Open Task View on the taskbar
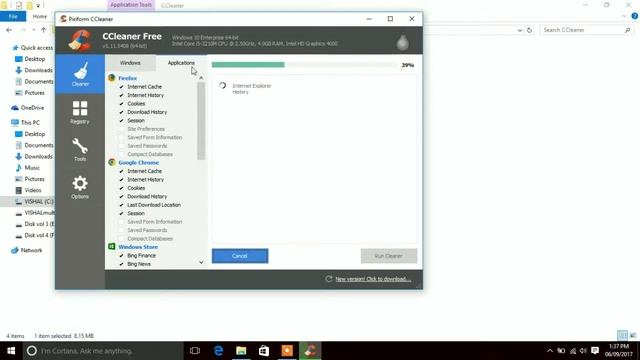The image size is (640, 360). (x=195, y=351)
